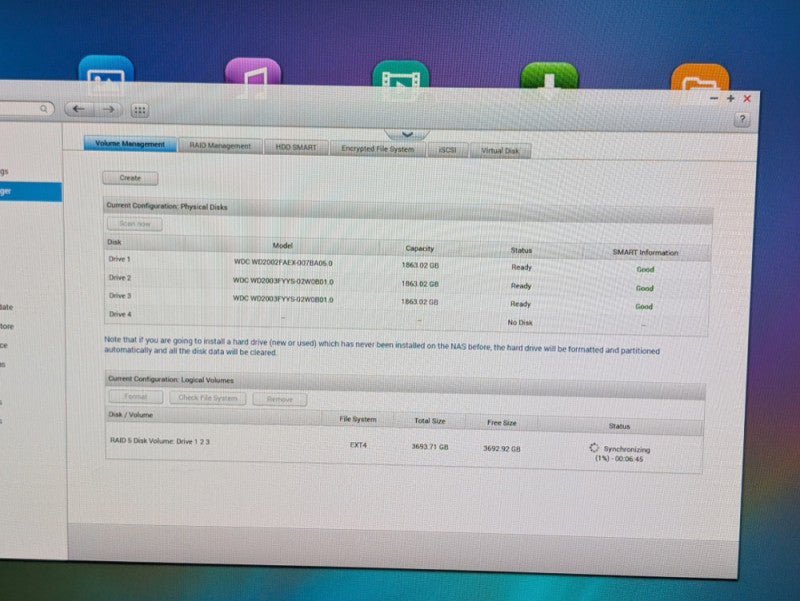The height and width of the screenshot is (601, 800).
Task: Select RAID 5 Disk Volume row
Action: (404, 447)
